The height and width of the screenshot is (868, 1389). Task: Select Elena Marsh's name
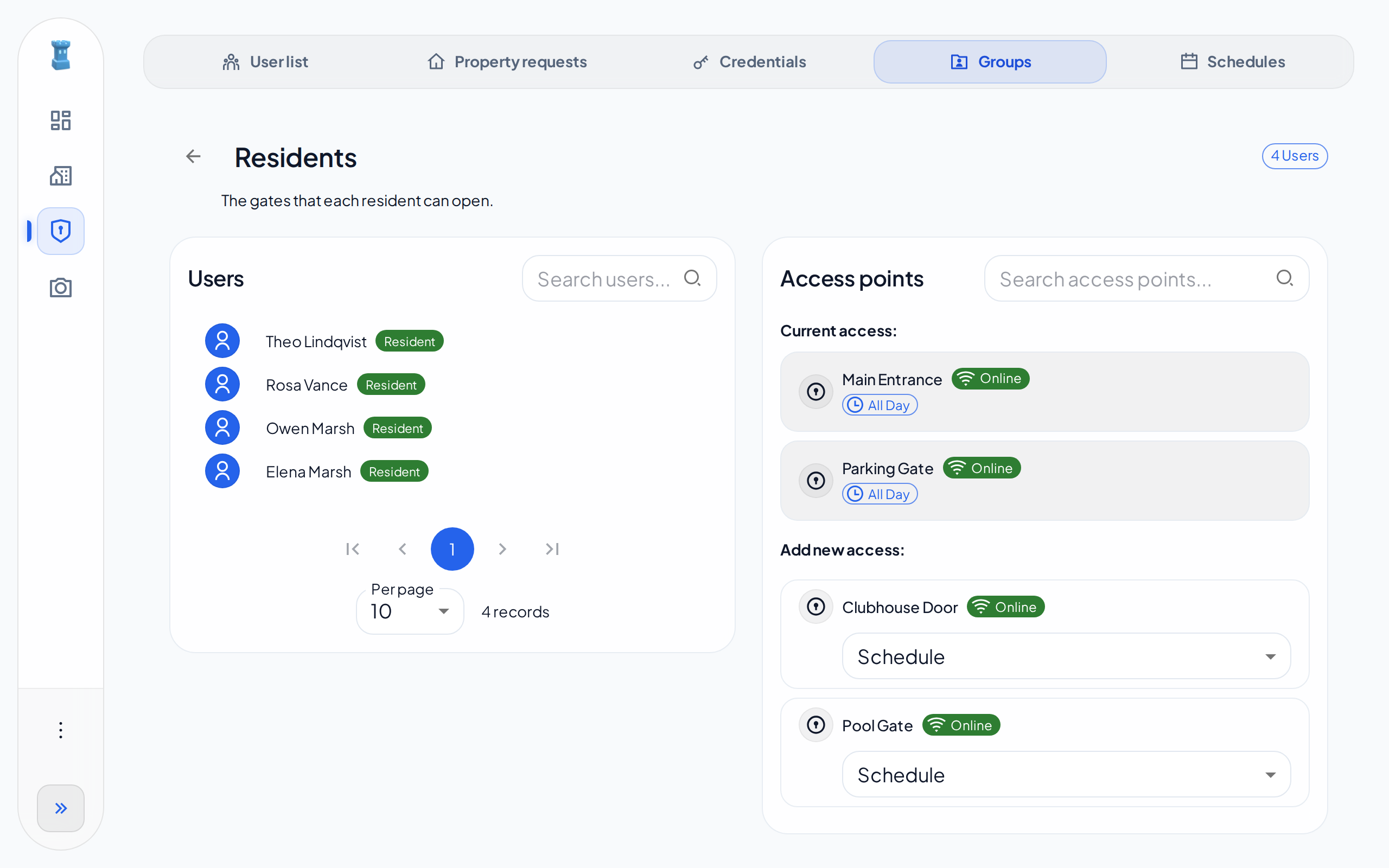click(308, 472)
